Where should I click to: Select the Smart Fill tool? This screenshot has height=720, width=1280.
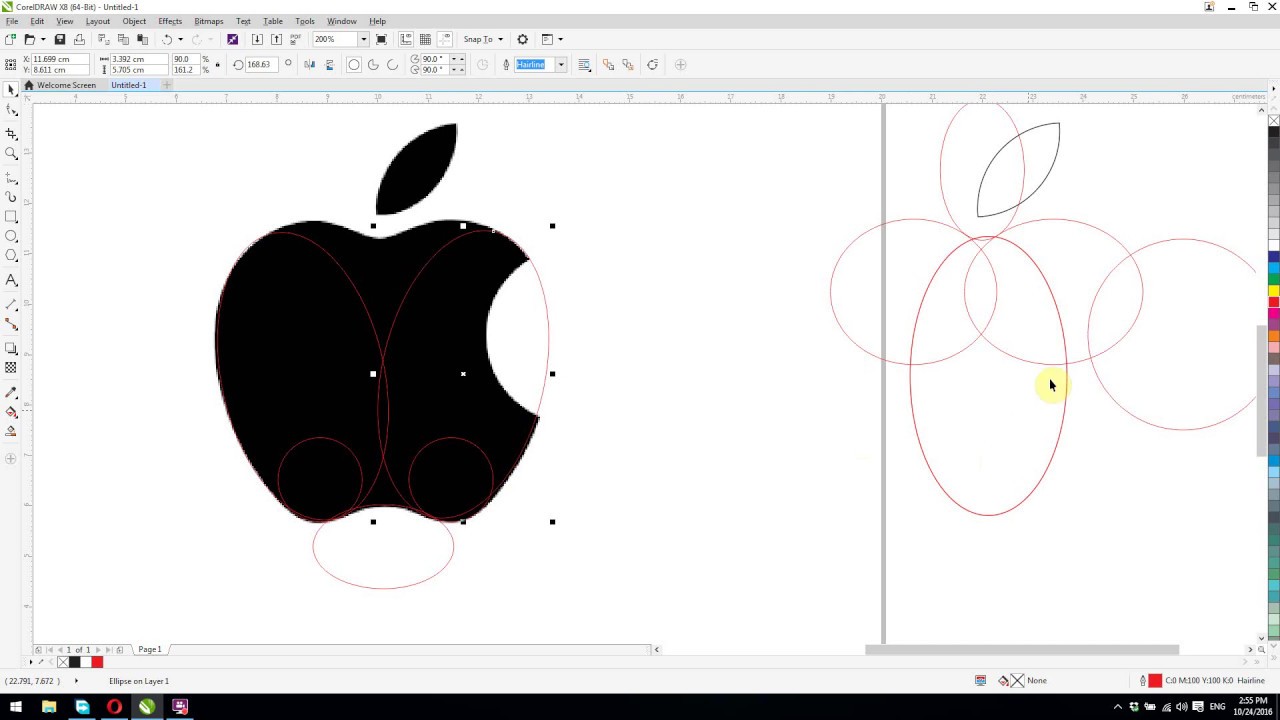coord(11,432)
